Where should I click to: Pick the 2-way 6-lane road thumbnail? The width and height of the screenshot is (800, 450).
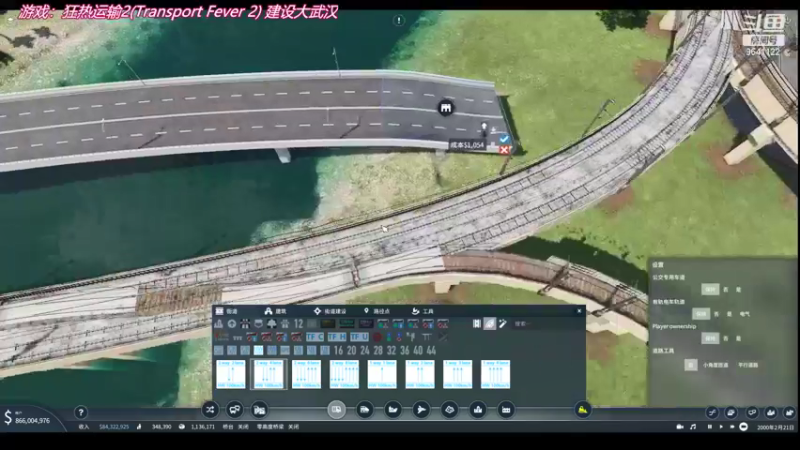point(306,374)
